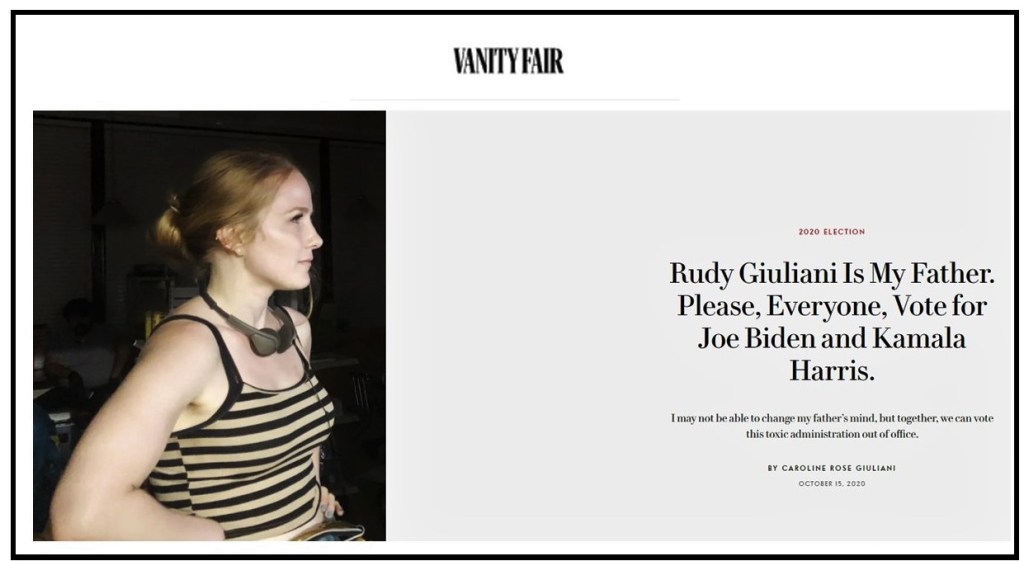Open the article photo of the woman

click(x=210, y=325)
